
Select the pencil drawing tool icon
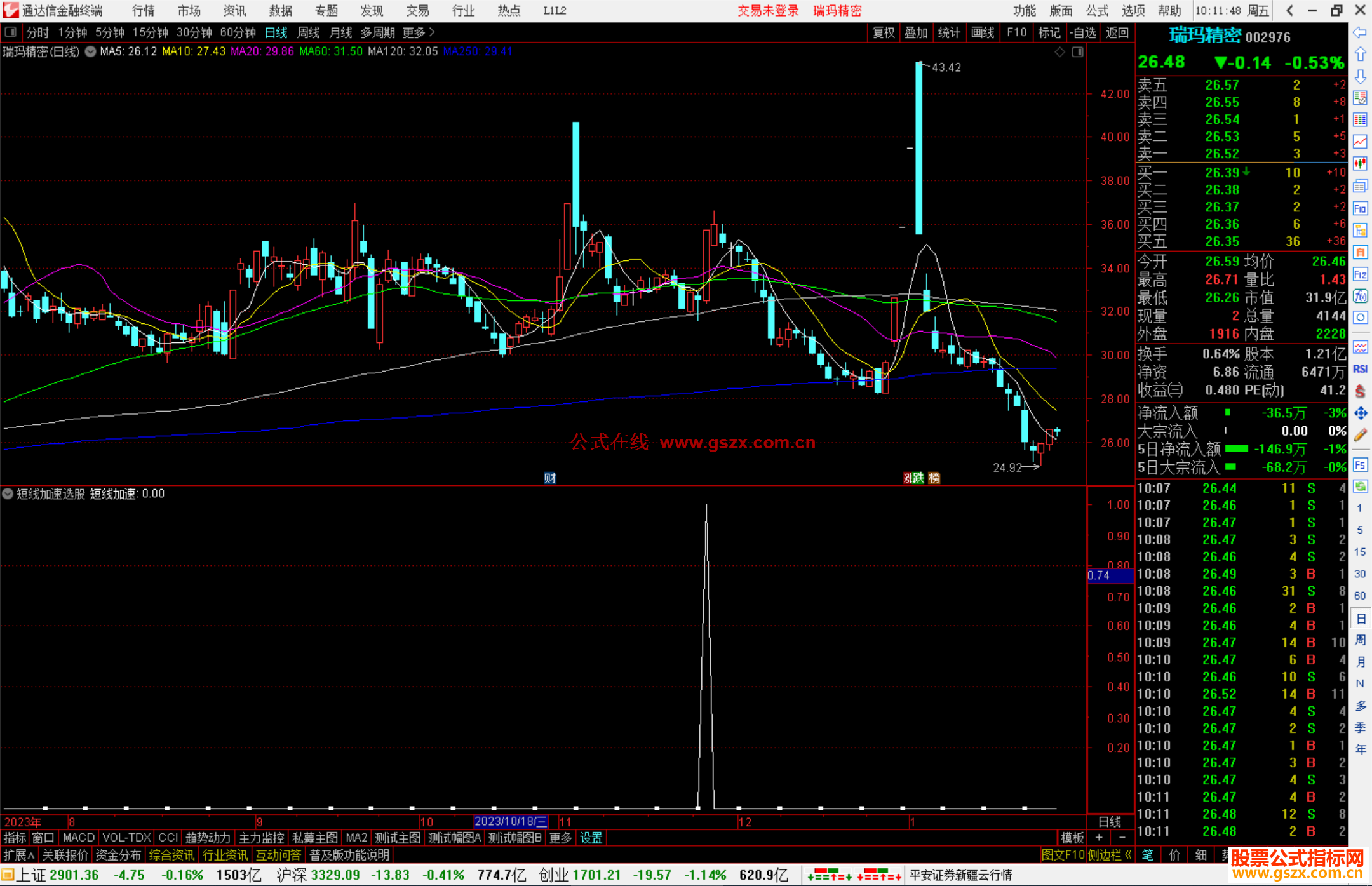(x=1360, y=436)
